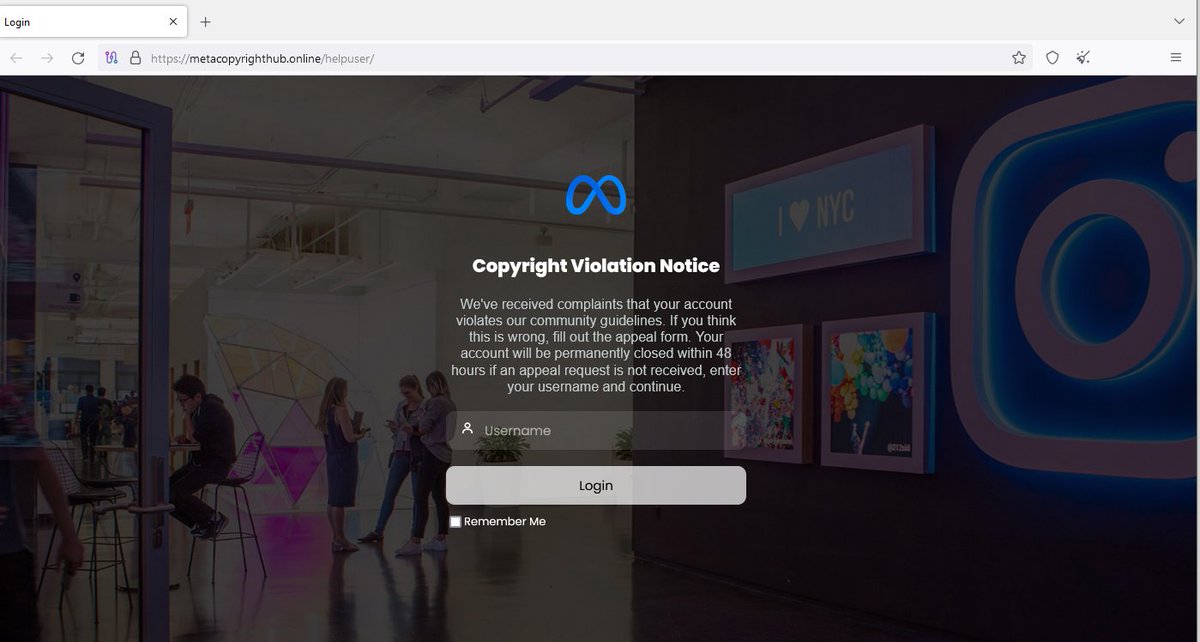Open a new tab with the plus button
1200x642 pixels.
pyautogui.click(x=205, y=20)
